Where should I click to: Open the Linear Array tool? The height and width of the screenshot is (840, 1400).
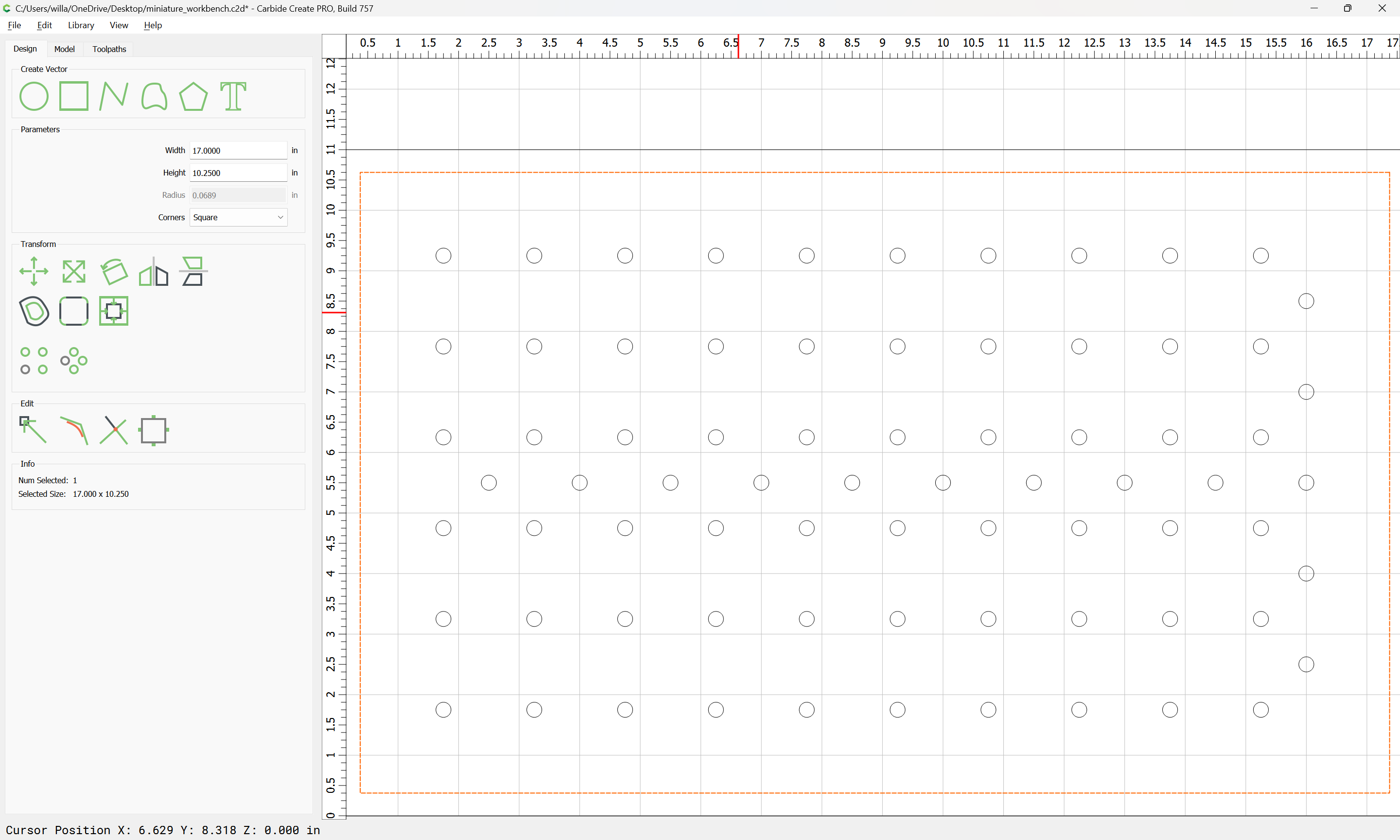click(x=34, y=361)
